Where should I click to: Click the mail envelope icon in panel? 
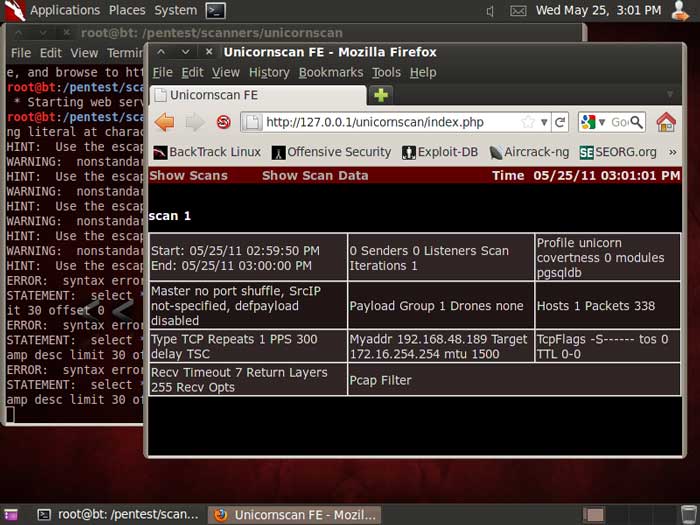[x=518, y=11]
